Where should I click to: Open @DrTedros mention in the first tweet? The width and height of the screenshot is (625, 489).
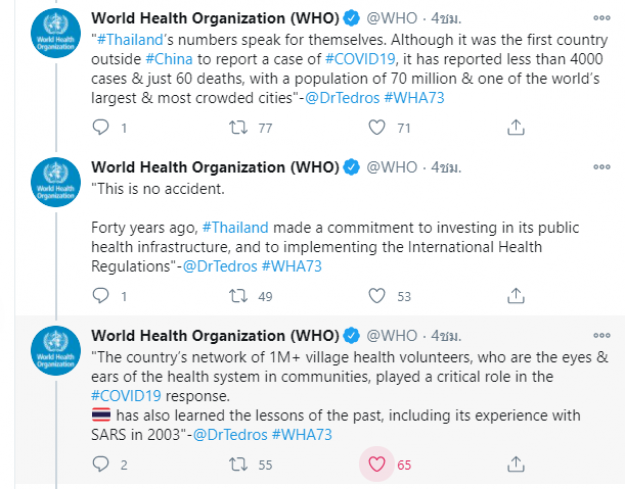point(342,98)
